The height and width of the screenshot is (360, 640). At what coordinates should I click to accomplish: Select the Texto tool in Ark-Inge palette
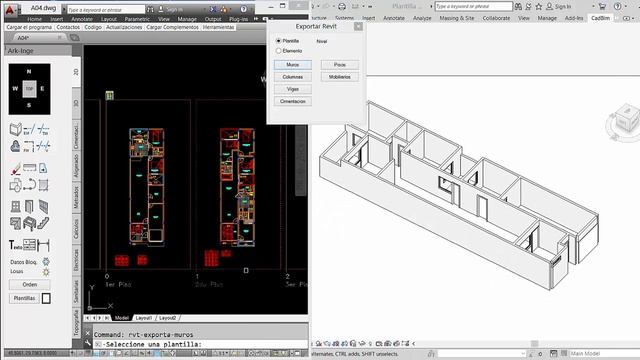click(15, 245)
